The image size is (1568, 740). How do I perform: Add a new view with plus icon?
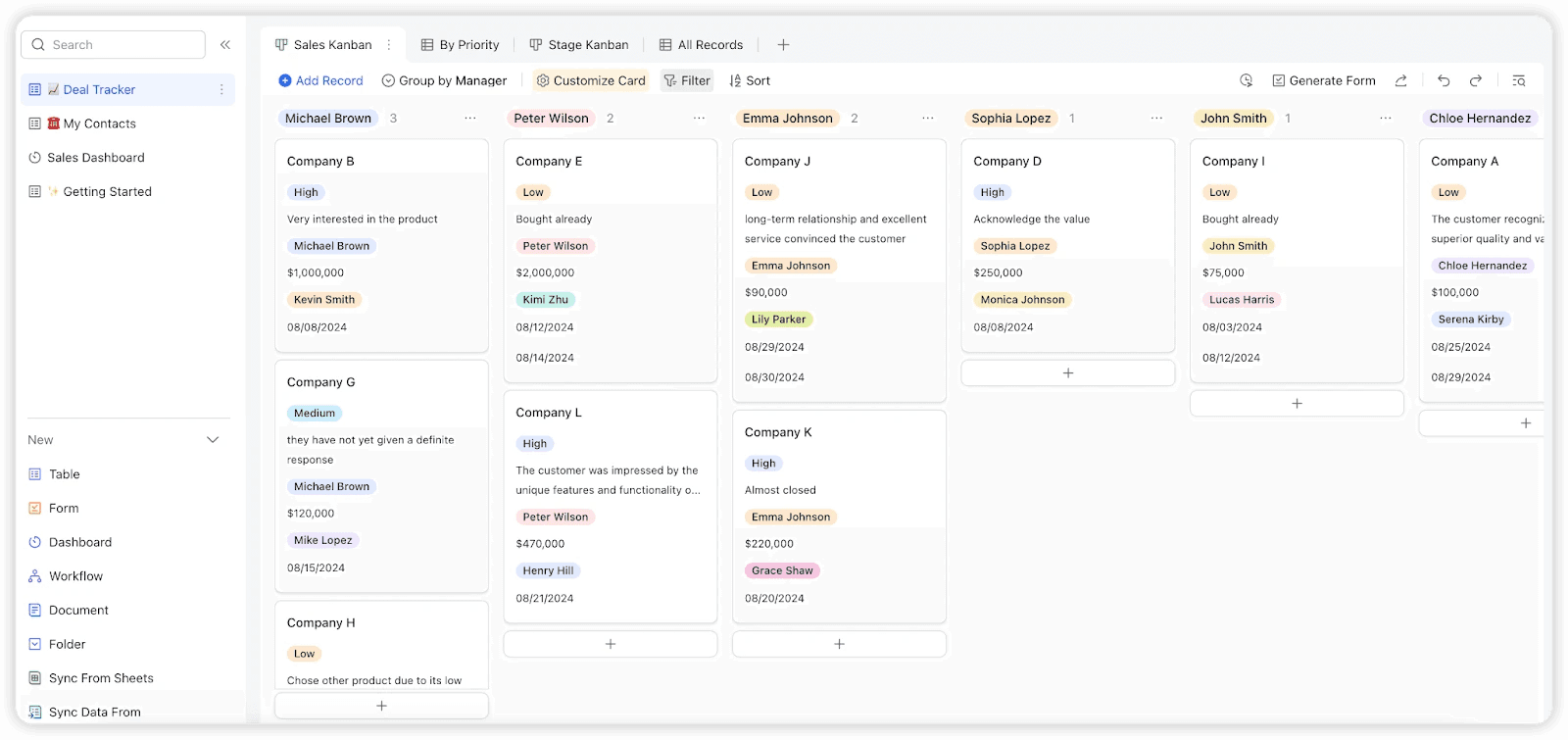tap(783, 45)
